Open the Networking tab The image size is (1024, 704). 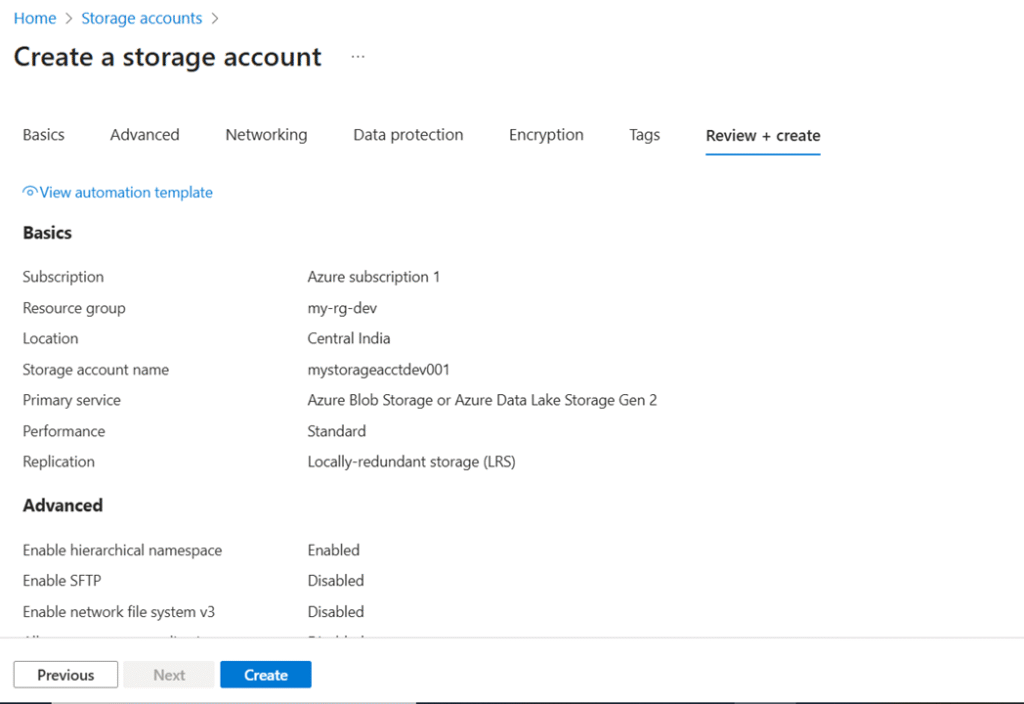(x=266, y=135)
